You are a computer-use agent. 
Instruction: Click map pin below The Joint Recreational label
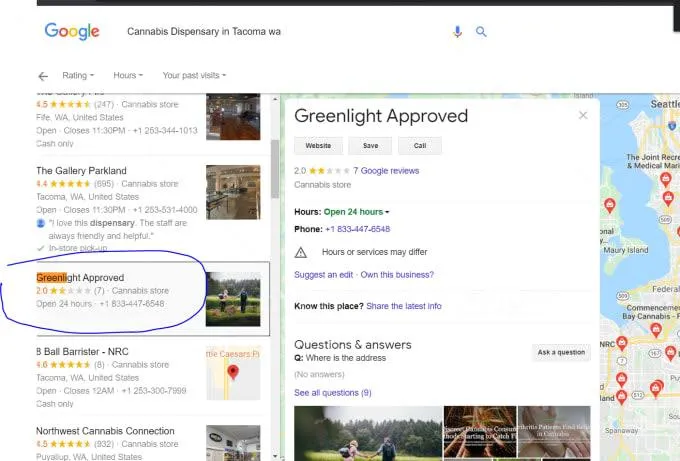tap(665, 179)
